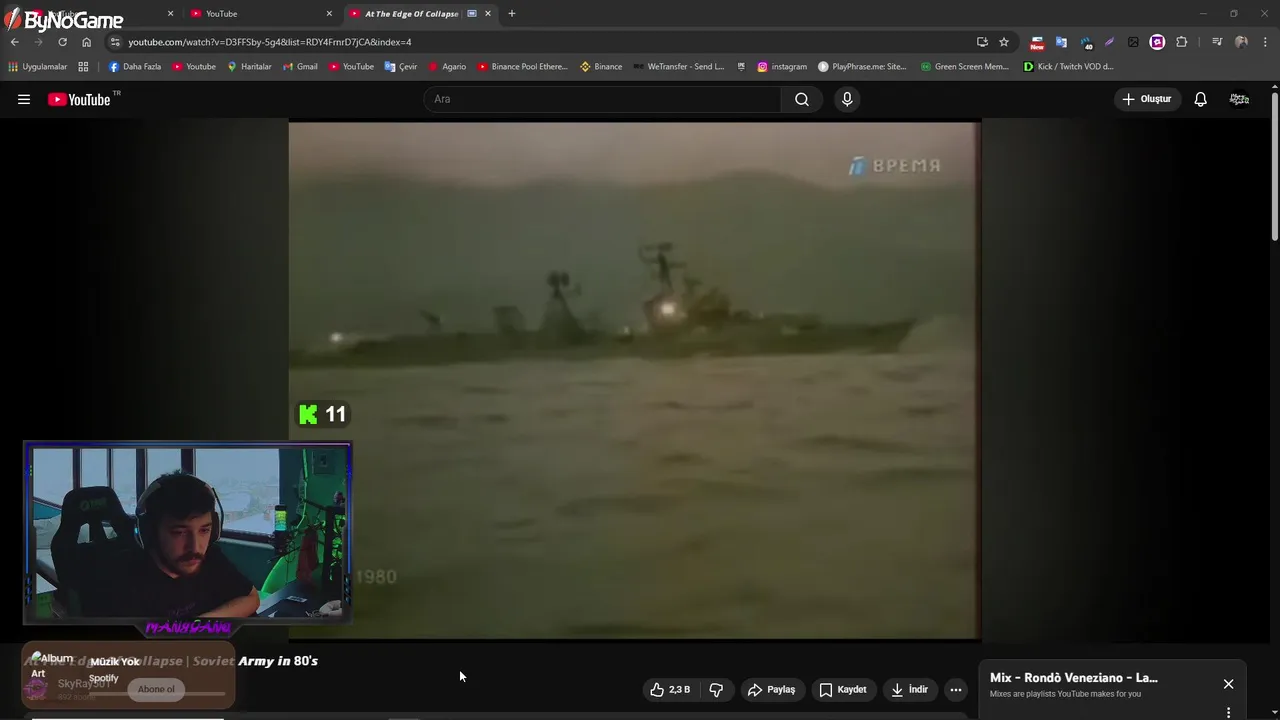Image resolution: width=1280 pixels, height=720 pixels.
Task: Install app icon in address bar
Action: pyautogui.click(x=982, y=42)
